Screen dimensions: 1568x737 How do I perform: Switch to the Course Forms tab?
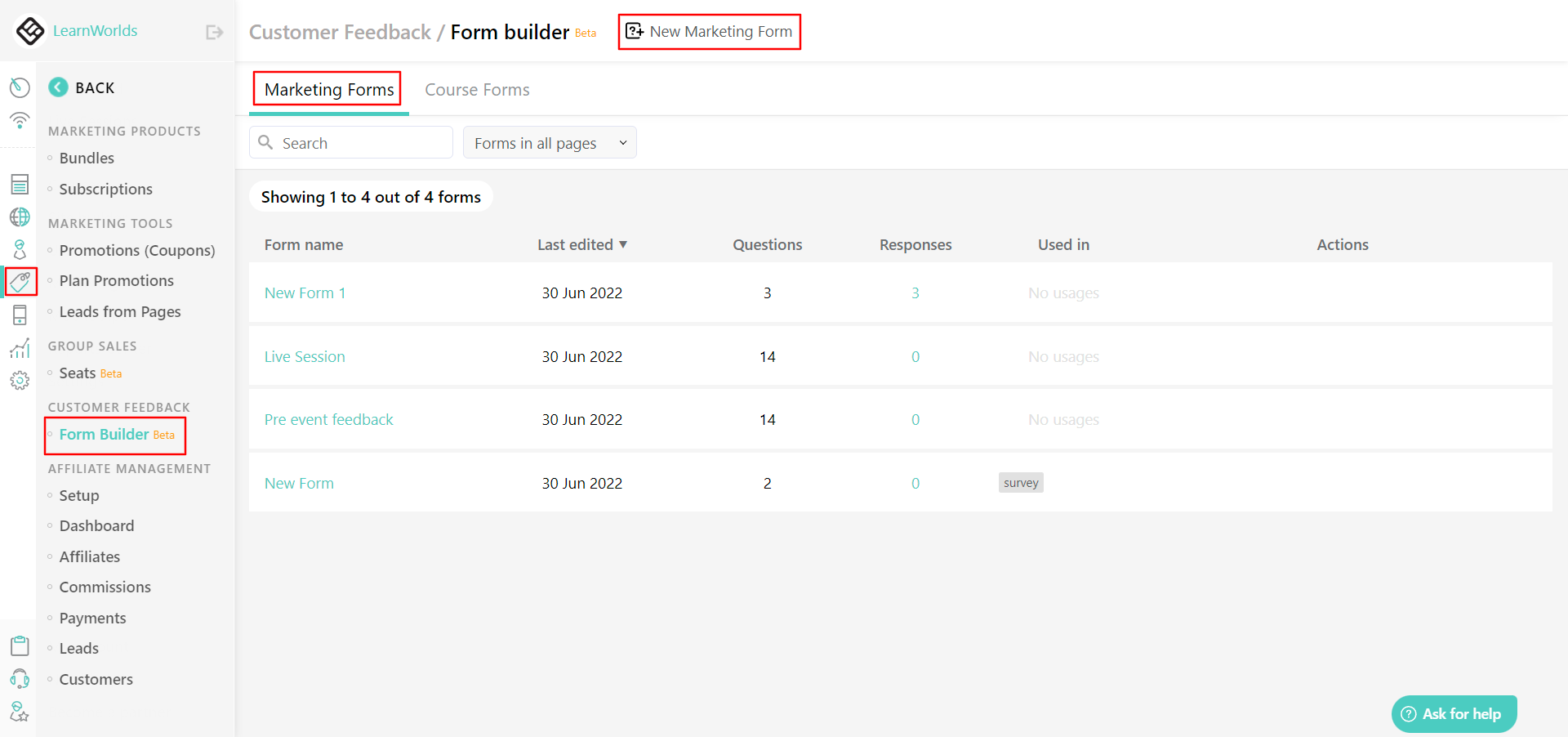[x=477, y=89]
